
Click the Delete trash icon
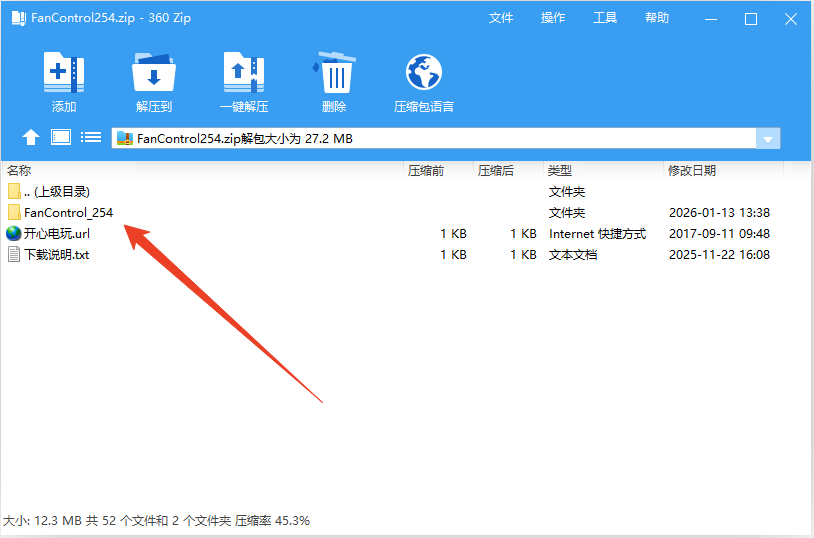tap(334, 73)
